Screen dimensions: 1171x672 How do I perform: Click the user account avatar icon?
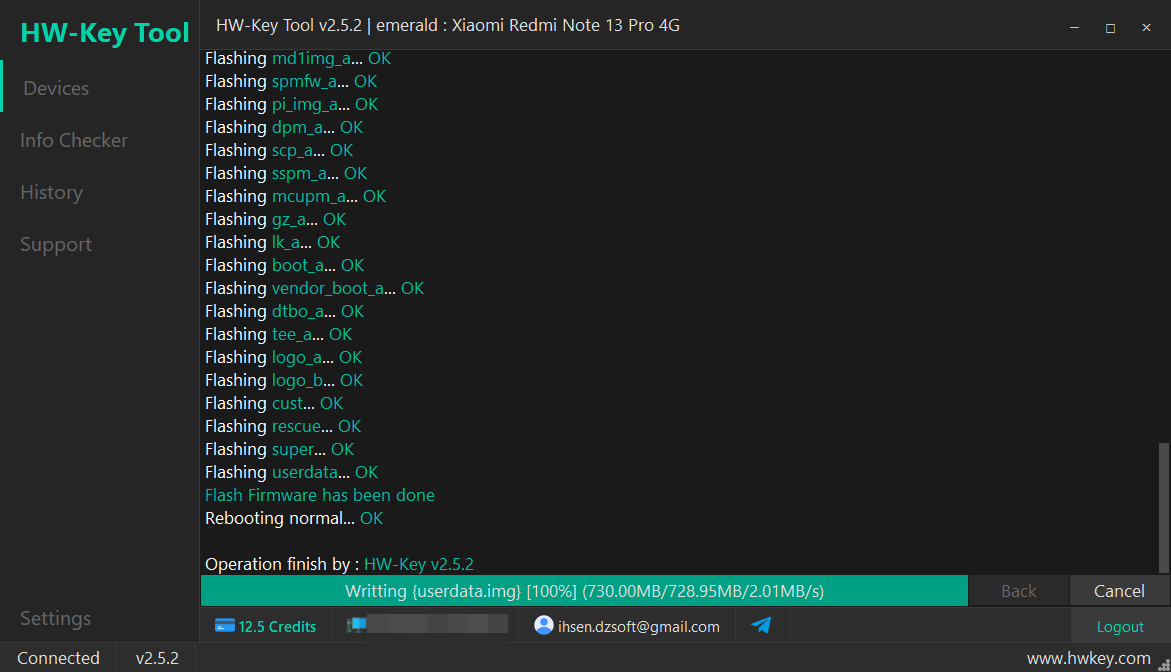[544, 625]
